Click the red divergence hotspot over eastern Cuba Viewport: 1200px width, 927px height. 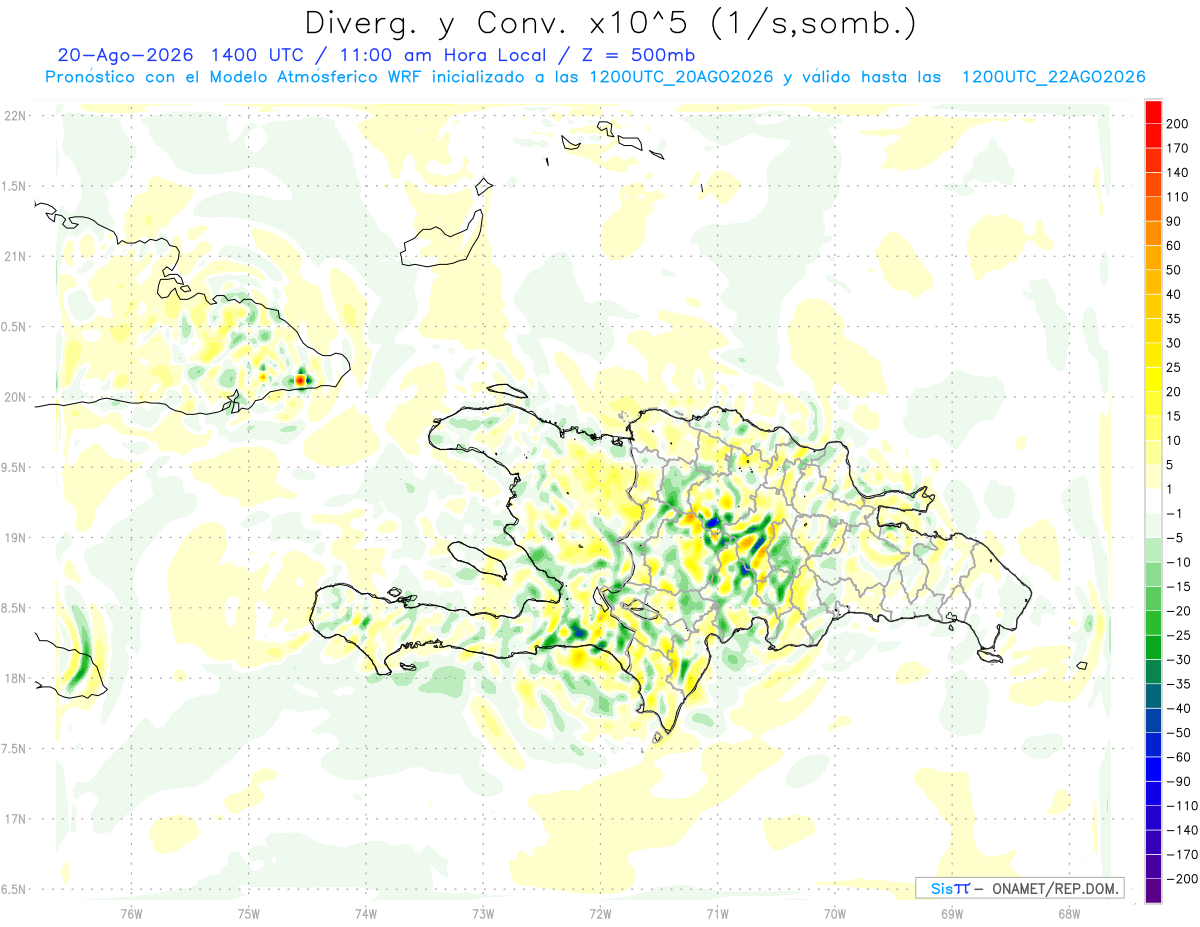(x=301, y=380)
